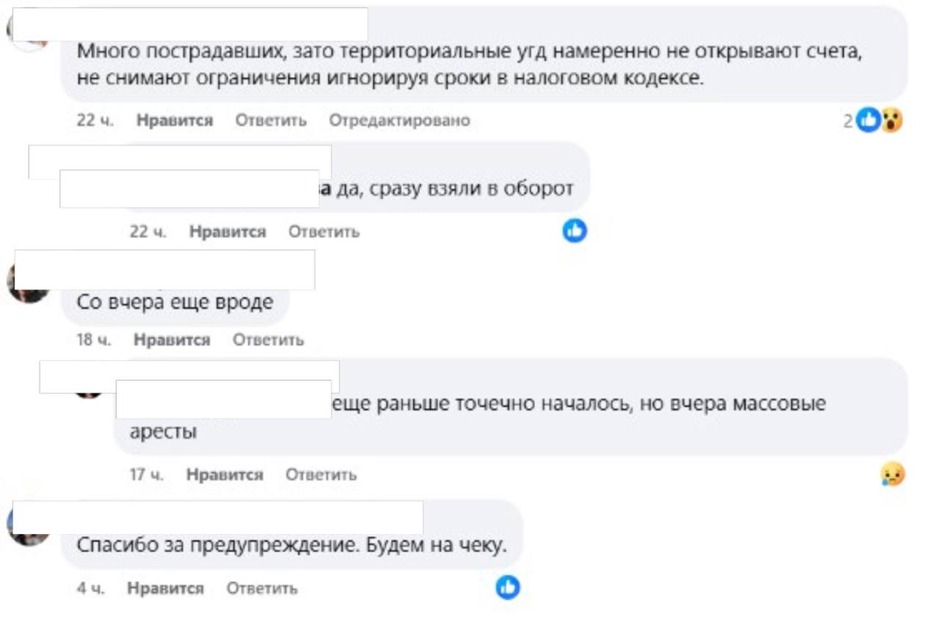Click Ответить under 'Со вчера еще вроде'
The image size is (939, 617).
[x=268, y=340]
